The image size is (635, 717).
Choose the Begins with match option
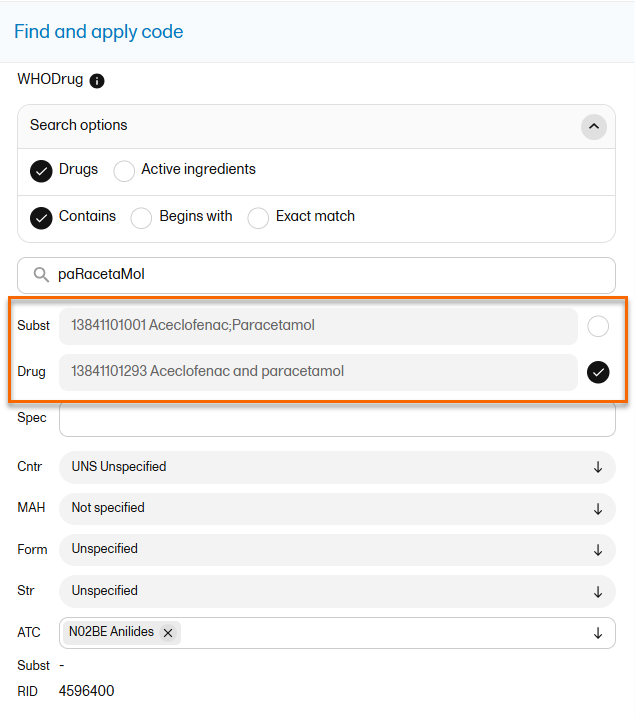click(142, 218)
